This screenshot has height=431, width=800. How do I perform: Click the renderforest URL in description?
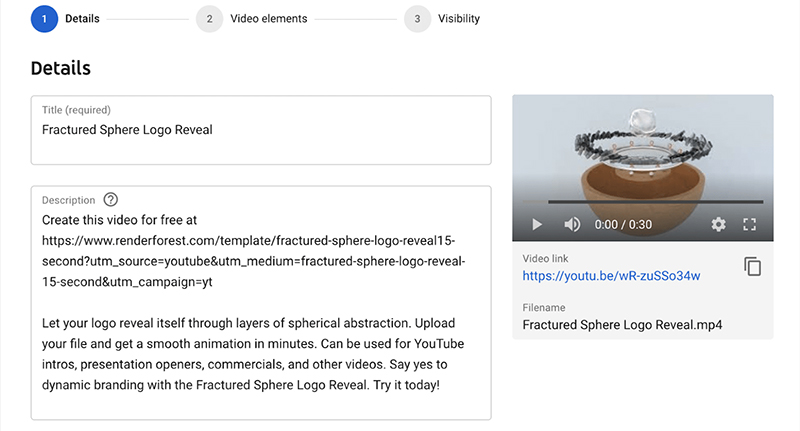pyautogui.click(x=254, y=261)
